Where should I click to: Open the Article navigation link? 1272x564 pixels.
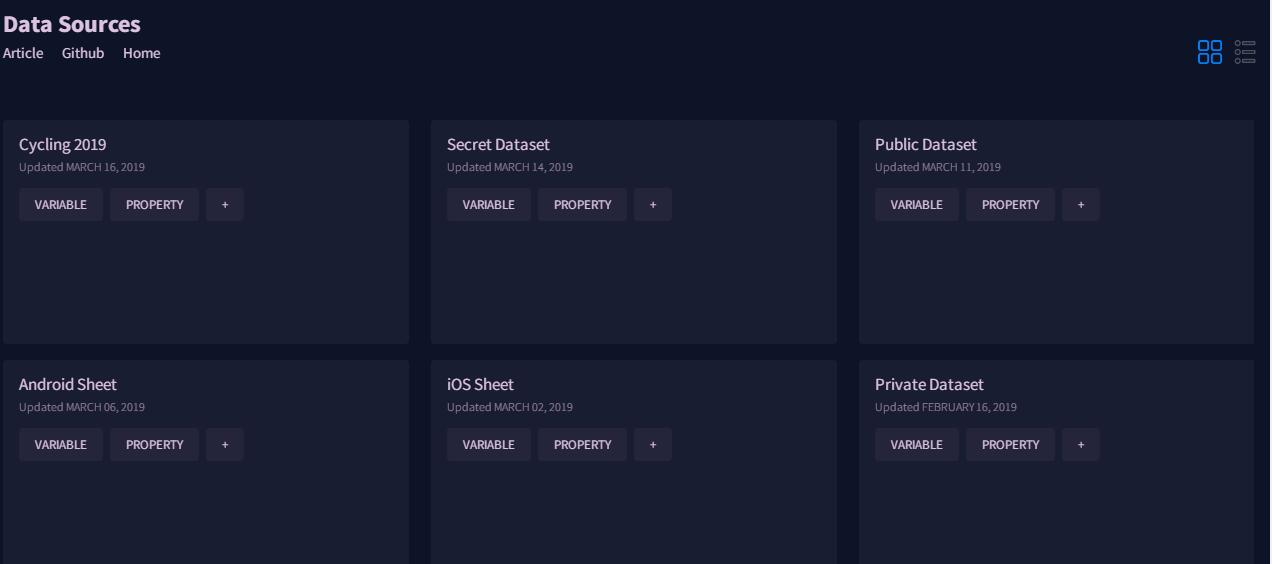(x=23, y=53)
